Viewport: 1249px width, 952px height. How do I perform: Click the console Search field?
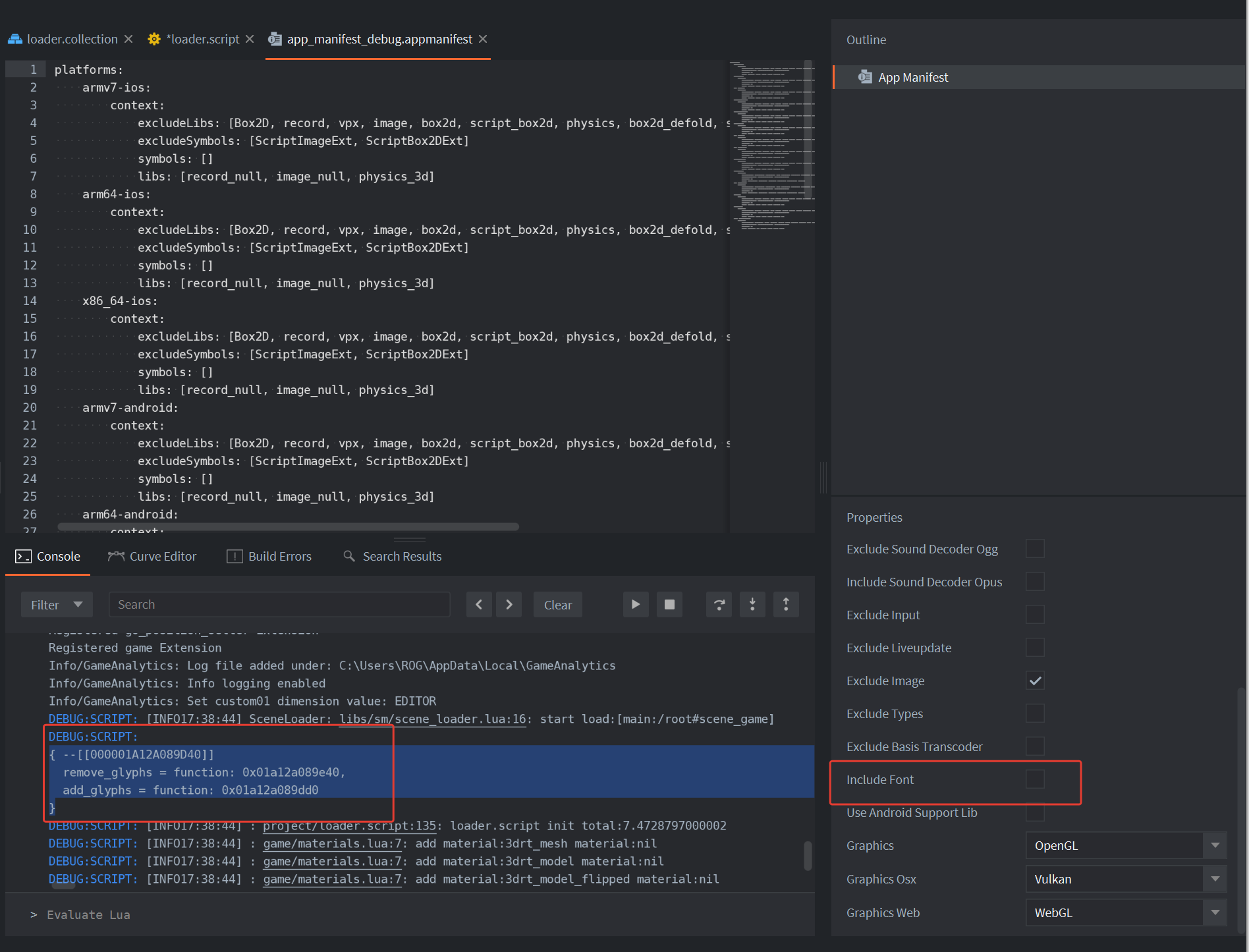click(x=279, y=604)
